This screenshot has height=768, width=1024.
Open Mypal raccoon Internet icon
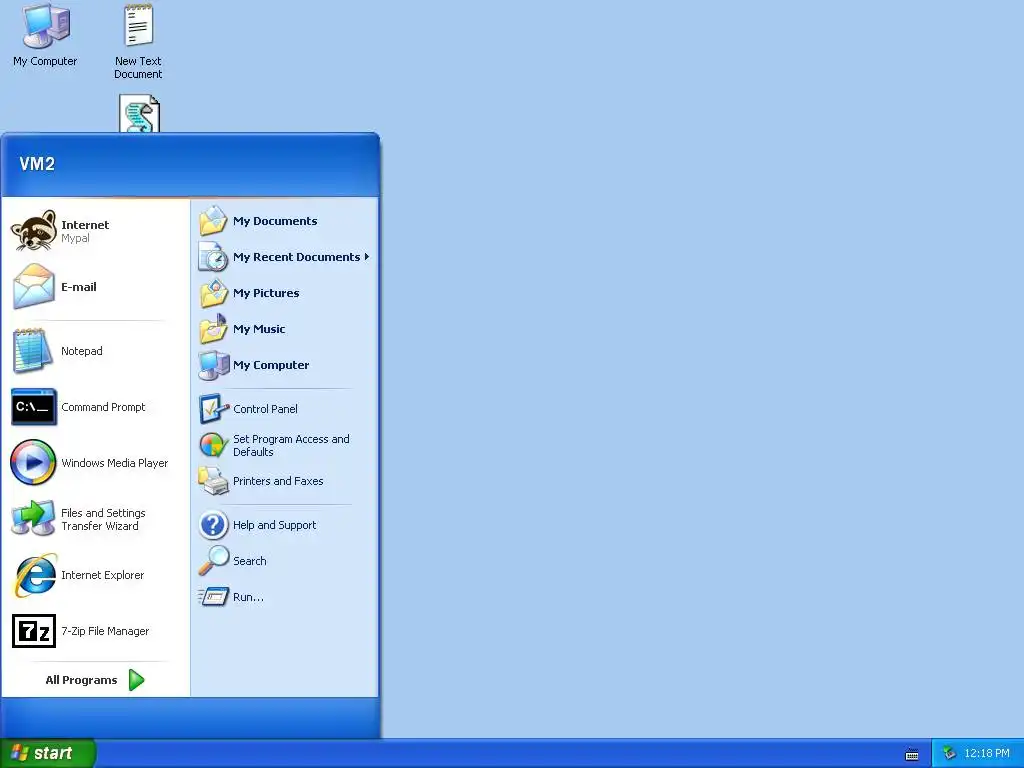pyautogui.click(x=33, y=231)
